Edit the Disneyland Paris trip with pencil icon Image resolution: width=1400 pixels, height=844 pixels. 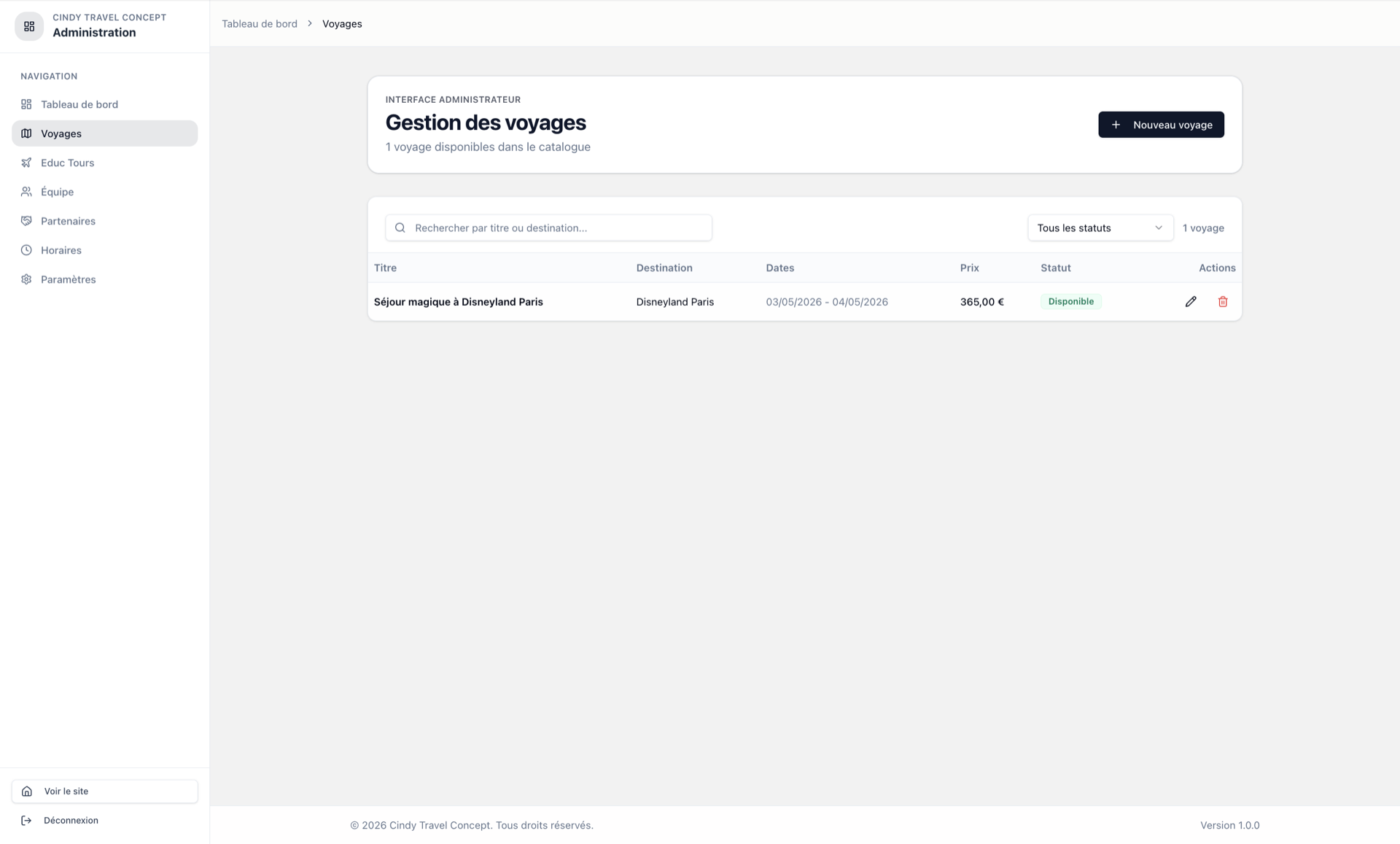click(x=1191, y=301)
